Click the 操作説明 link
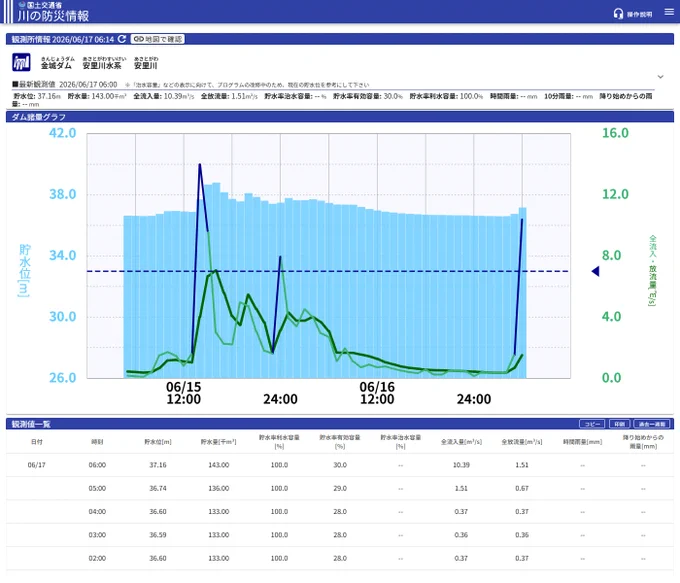This screenshot has width=680, height=583. [639, 14]
